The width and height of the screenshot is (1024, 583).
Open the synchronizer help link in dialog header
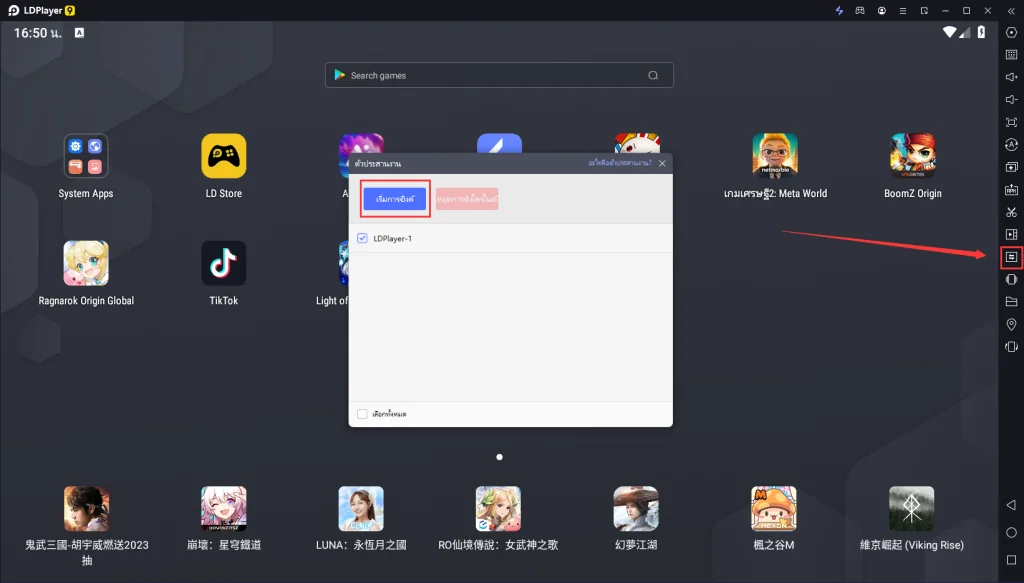tap(620, 163)
